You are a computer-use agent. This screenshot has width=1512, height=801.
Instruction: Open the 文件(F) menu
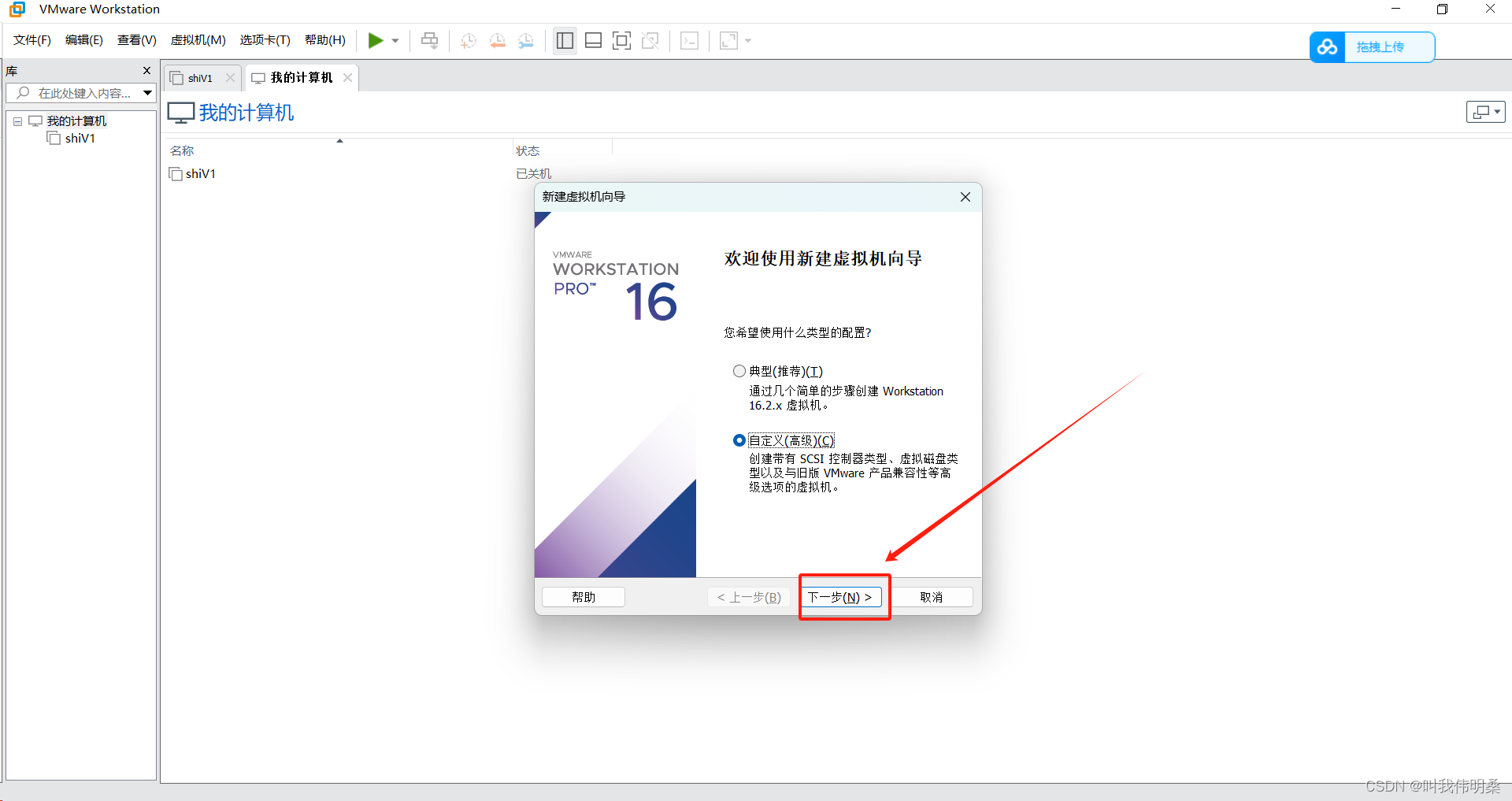tap(32, 40)
